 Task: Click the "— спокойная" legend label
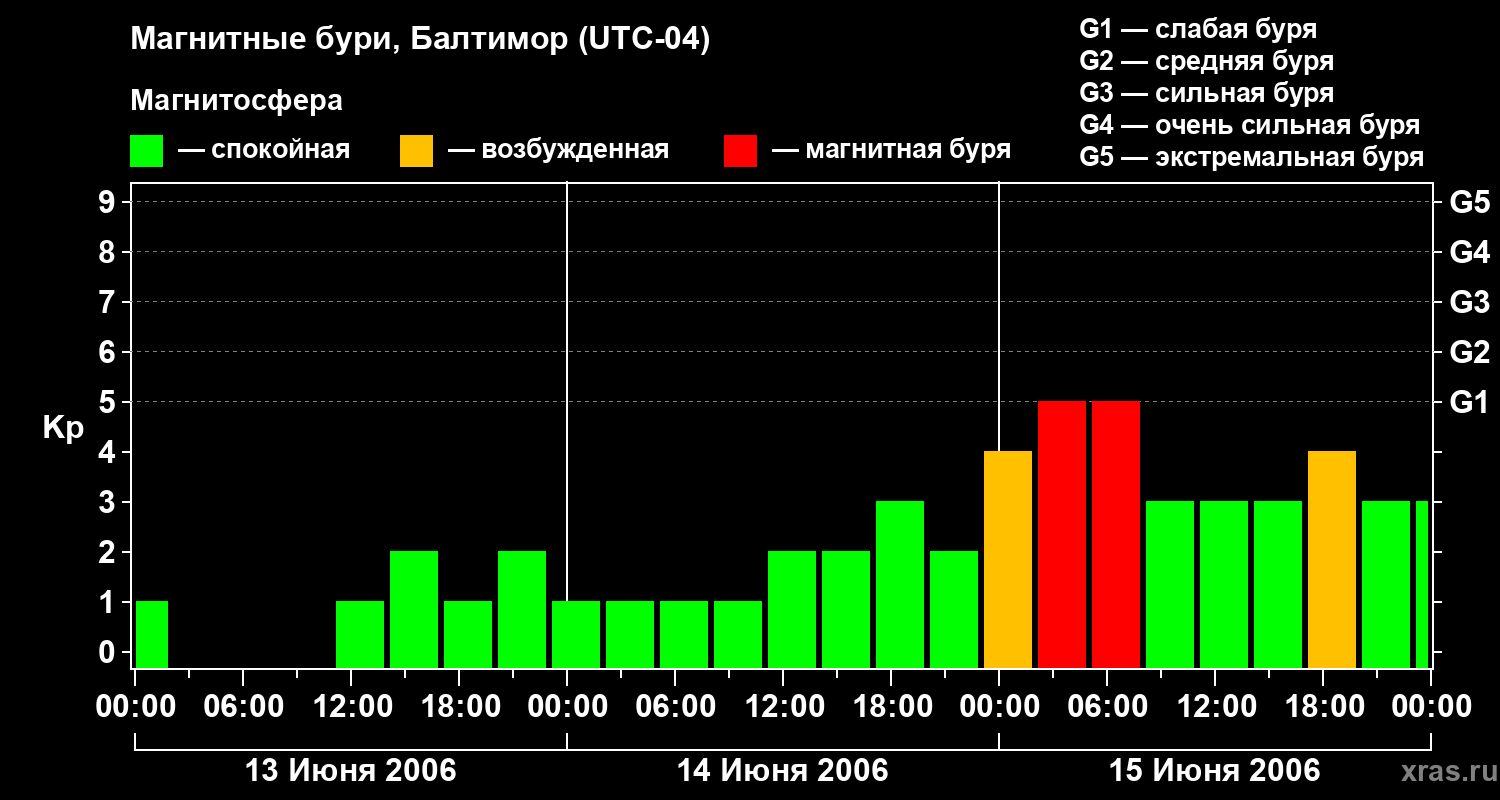pos(264,150)
